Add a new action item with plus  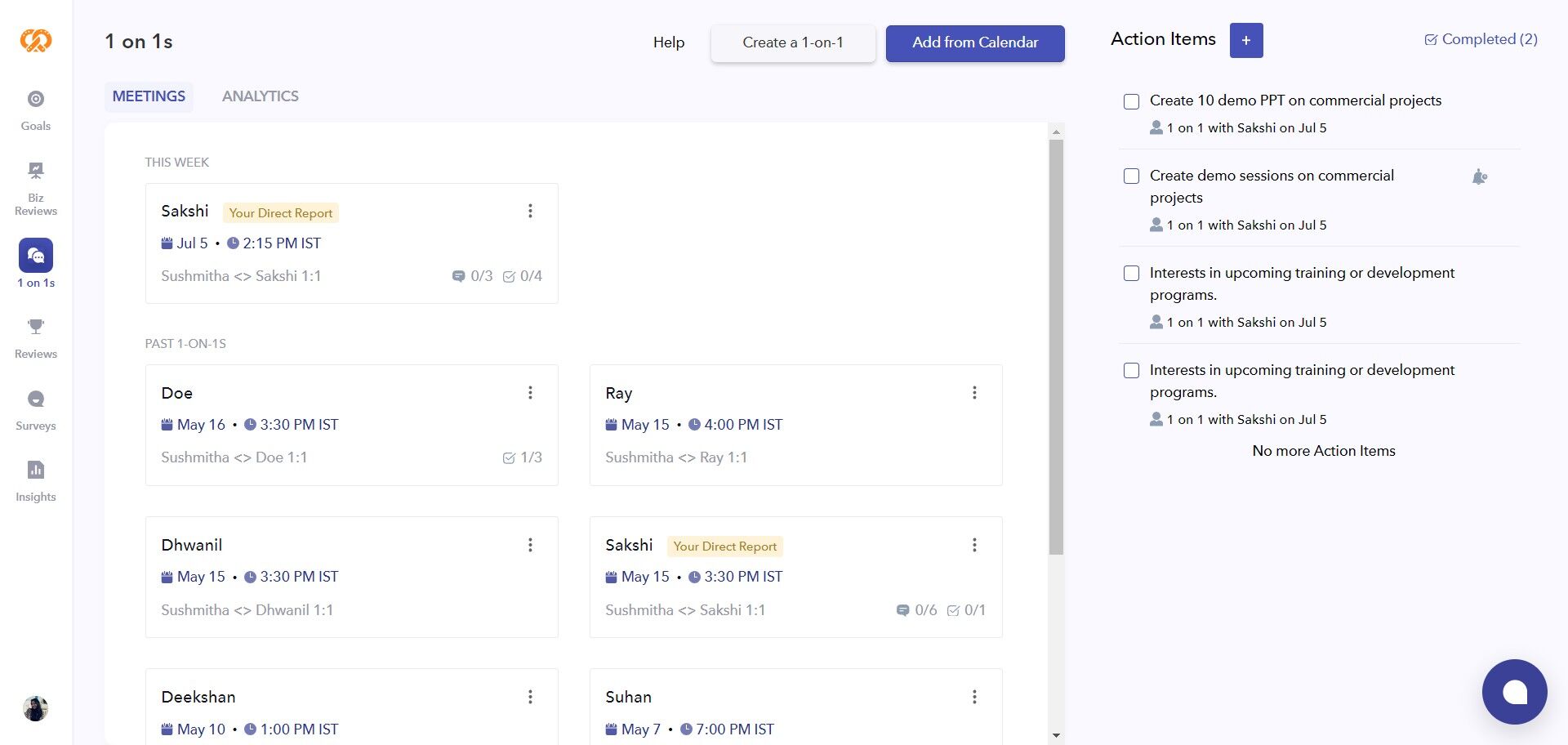pos(1246,40)
